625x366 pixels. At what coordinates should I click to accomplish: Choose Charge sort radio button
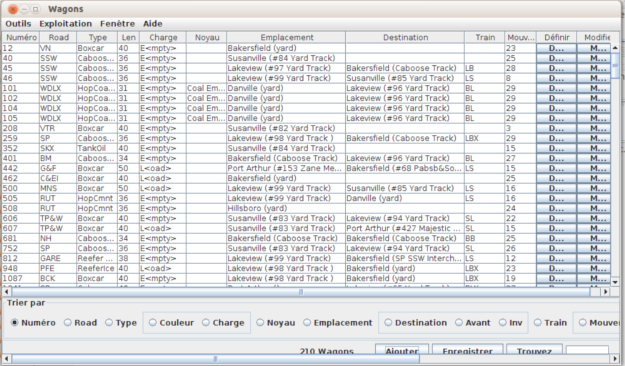(x=223, y=323)
